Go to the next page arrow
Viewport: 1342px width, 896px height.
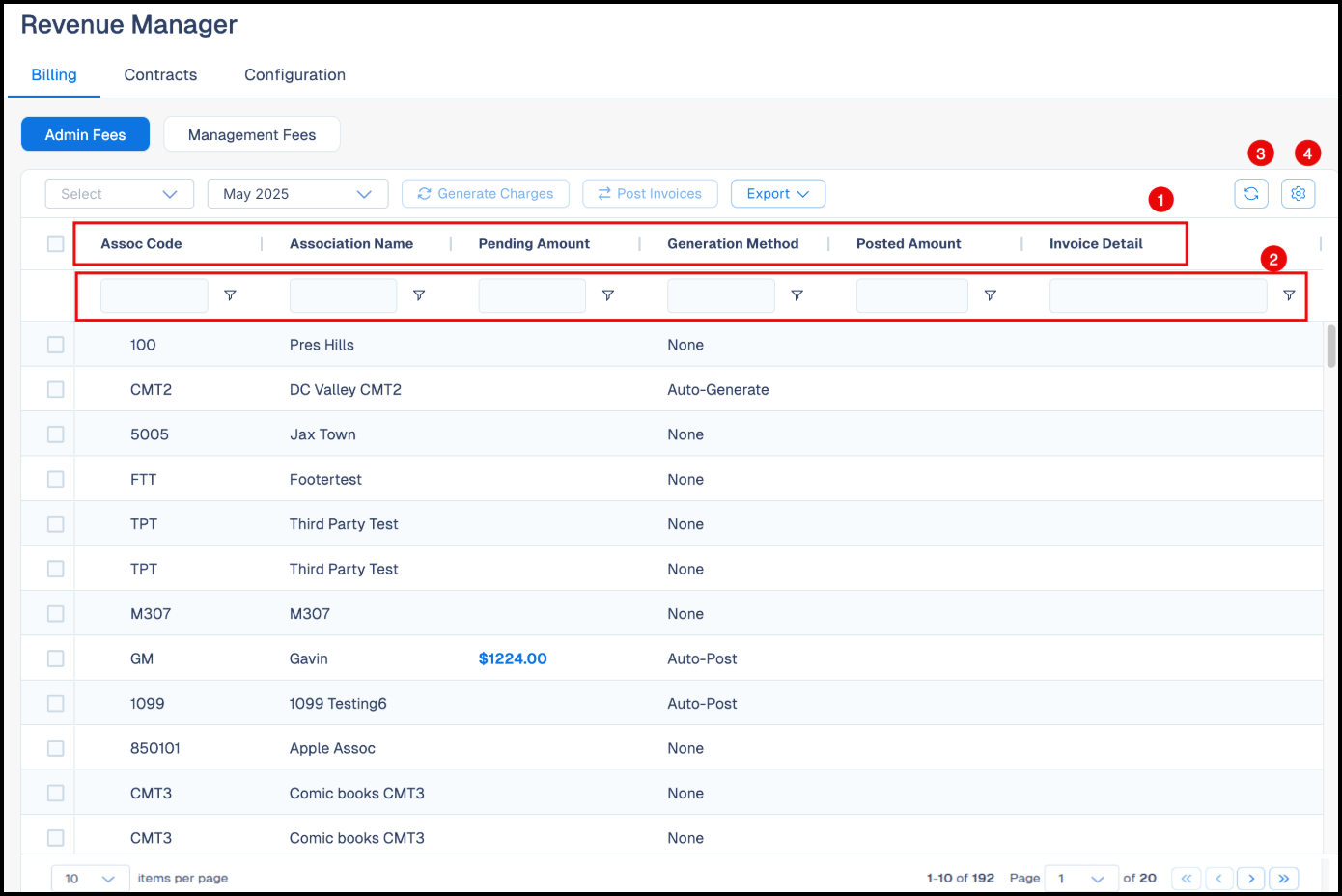[x=1251, y=879]
